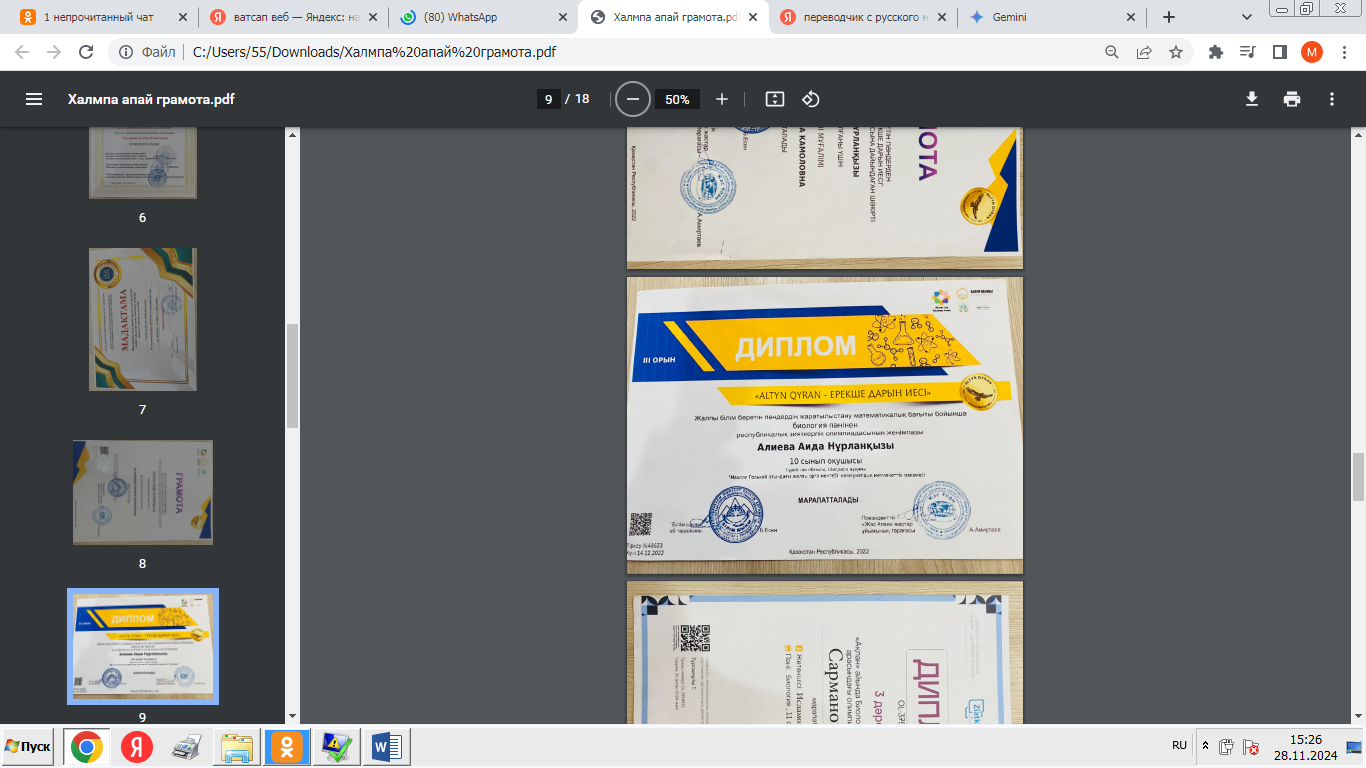Screen dimensions: 1366x768
Task: Open the Chrome three-dot menu
Action: click(x=1343, y=52)
